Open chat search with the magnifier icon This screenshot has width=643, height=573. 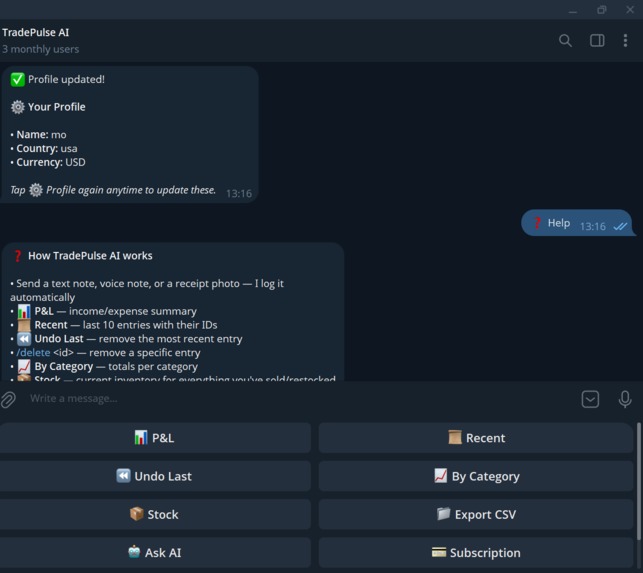click(565, 40)
